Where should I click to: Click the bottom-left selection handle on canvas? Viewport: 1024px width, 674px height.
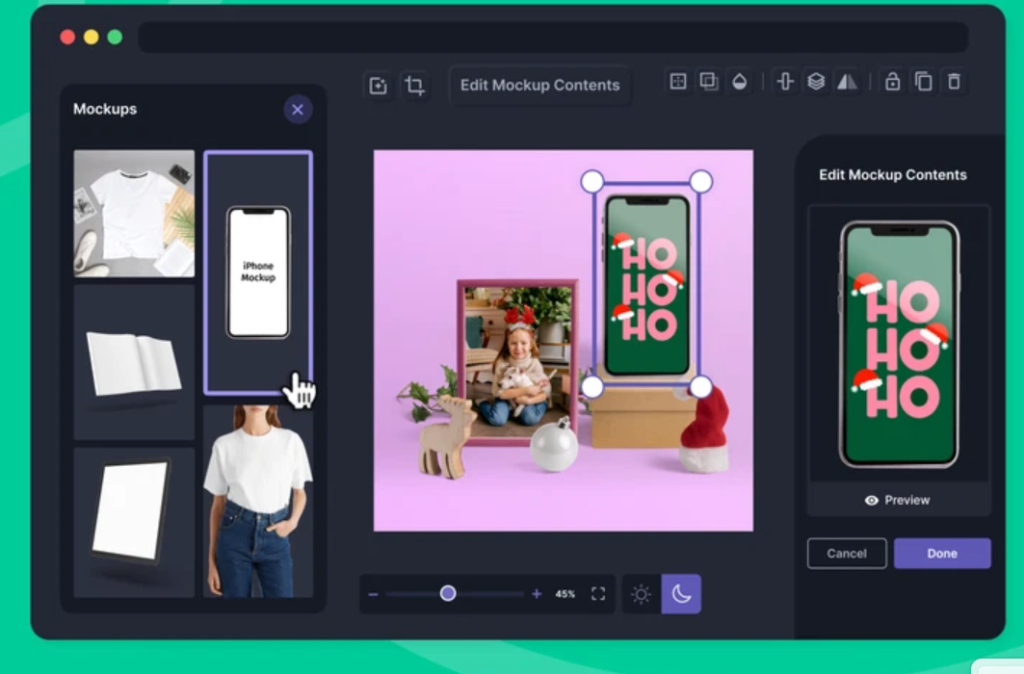point(592,387)
